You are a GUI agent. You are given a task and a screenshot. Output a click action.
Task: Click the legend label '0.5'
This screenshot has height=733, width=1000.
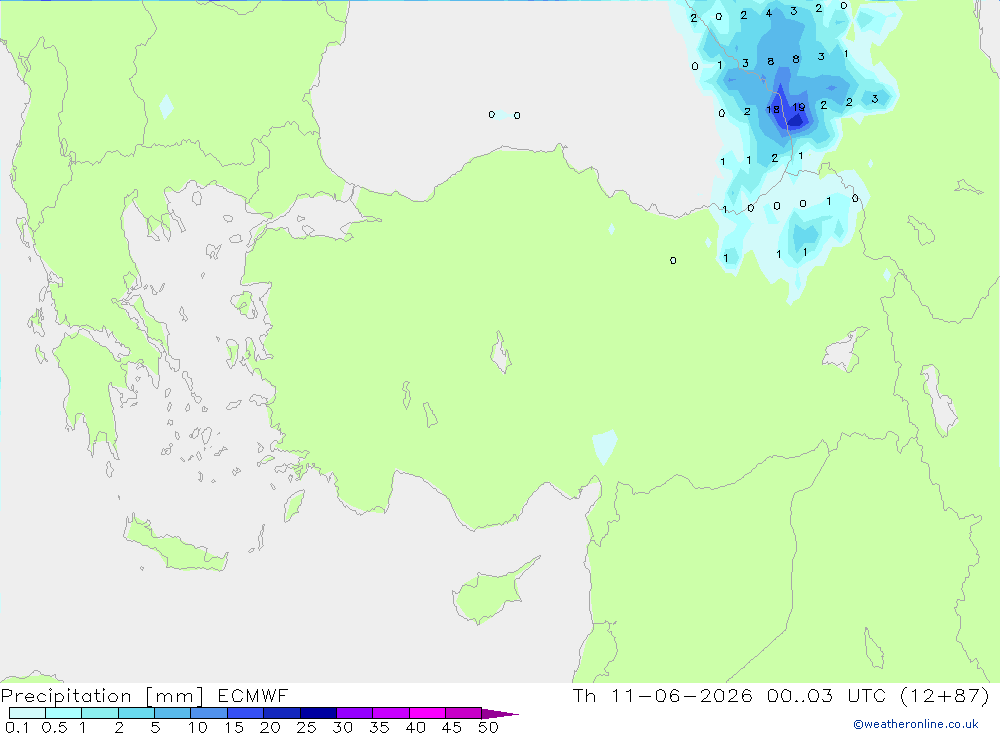(x=54, y=727)
